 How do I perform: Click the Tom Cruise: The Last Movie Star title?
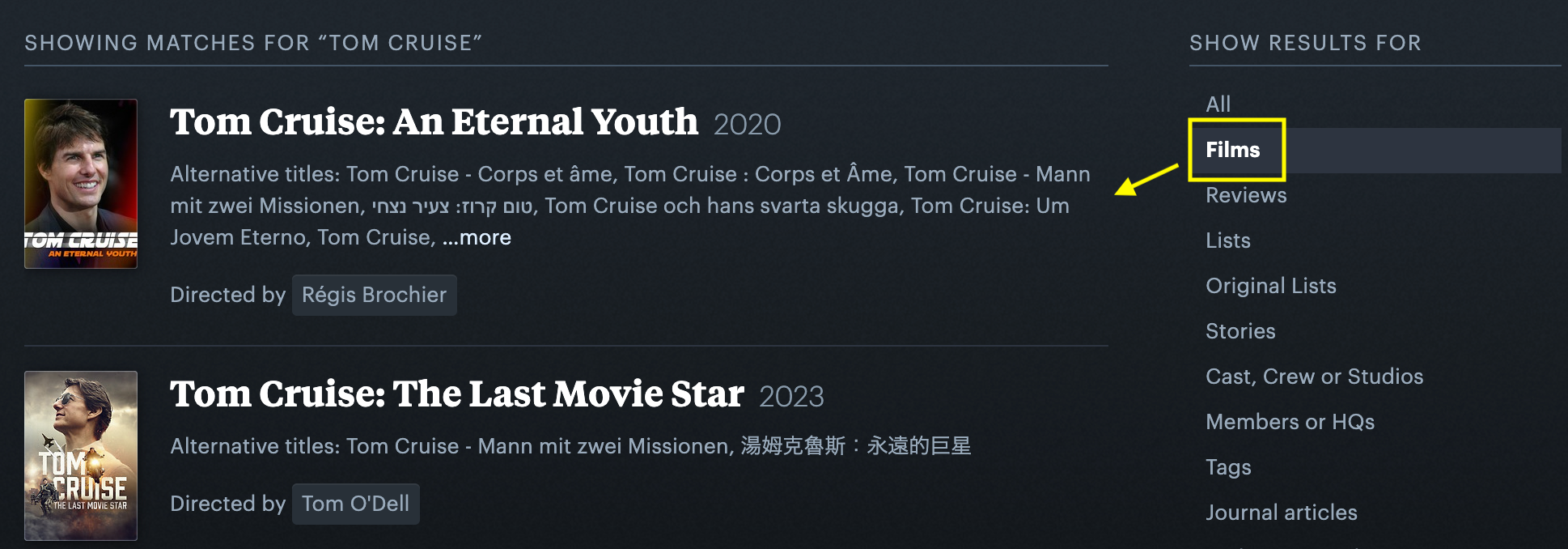tap(456, 394)
